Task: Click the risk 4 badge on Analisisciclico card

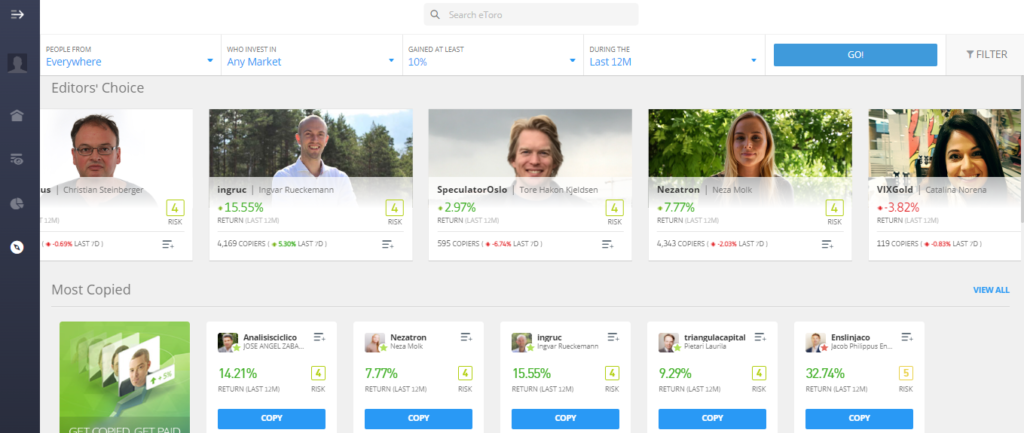Action: coord(318,374)
